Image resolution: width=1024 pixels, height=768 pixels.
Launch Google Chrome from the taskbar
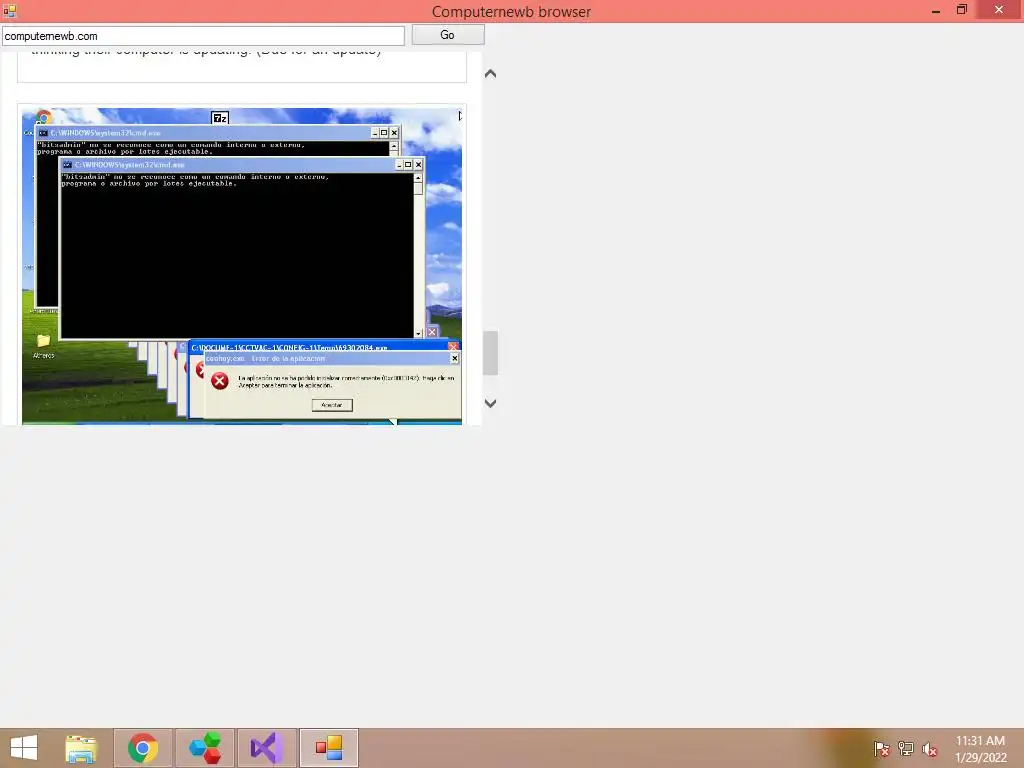click(143, 748)
